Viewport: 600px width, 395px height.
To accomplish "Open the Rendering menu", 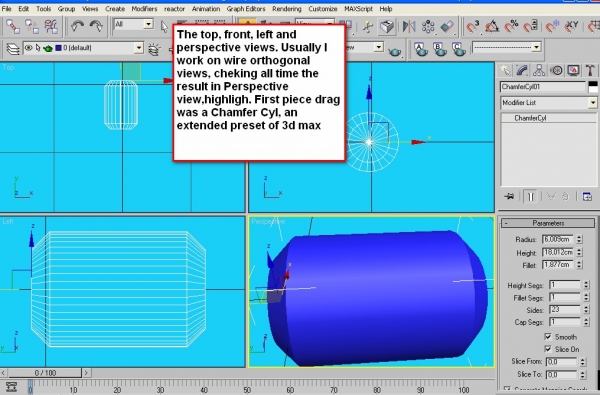I will tap(287, 8).
